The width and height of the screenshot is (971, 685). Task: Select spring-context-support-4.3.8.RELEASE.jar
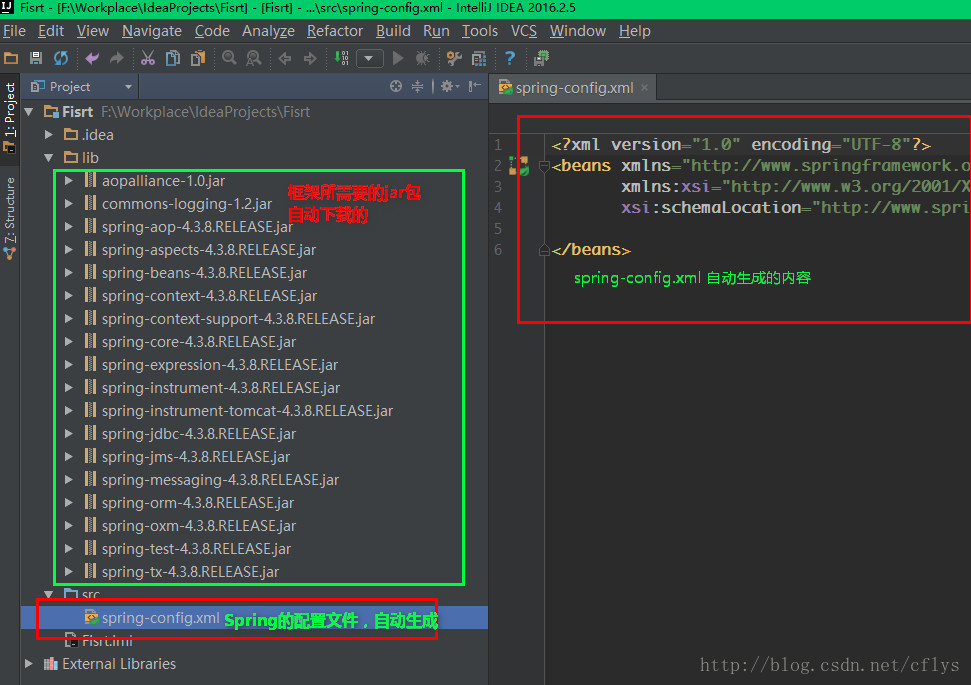tap(238, 318)
